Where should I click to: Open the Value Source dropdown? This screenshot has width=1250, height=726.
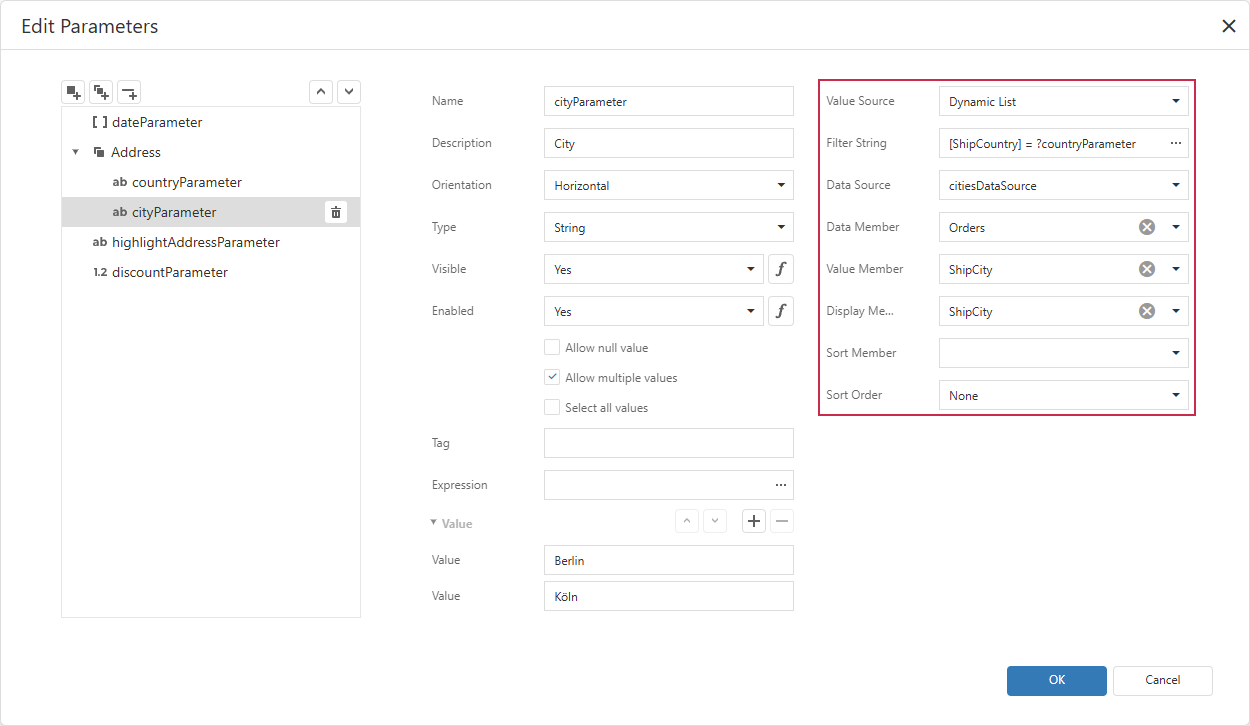coord(1064,101)
